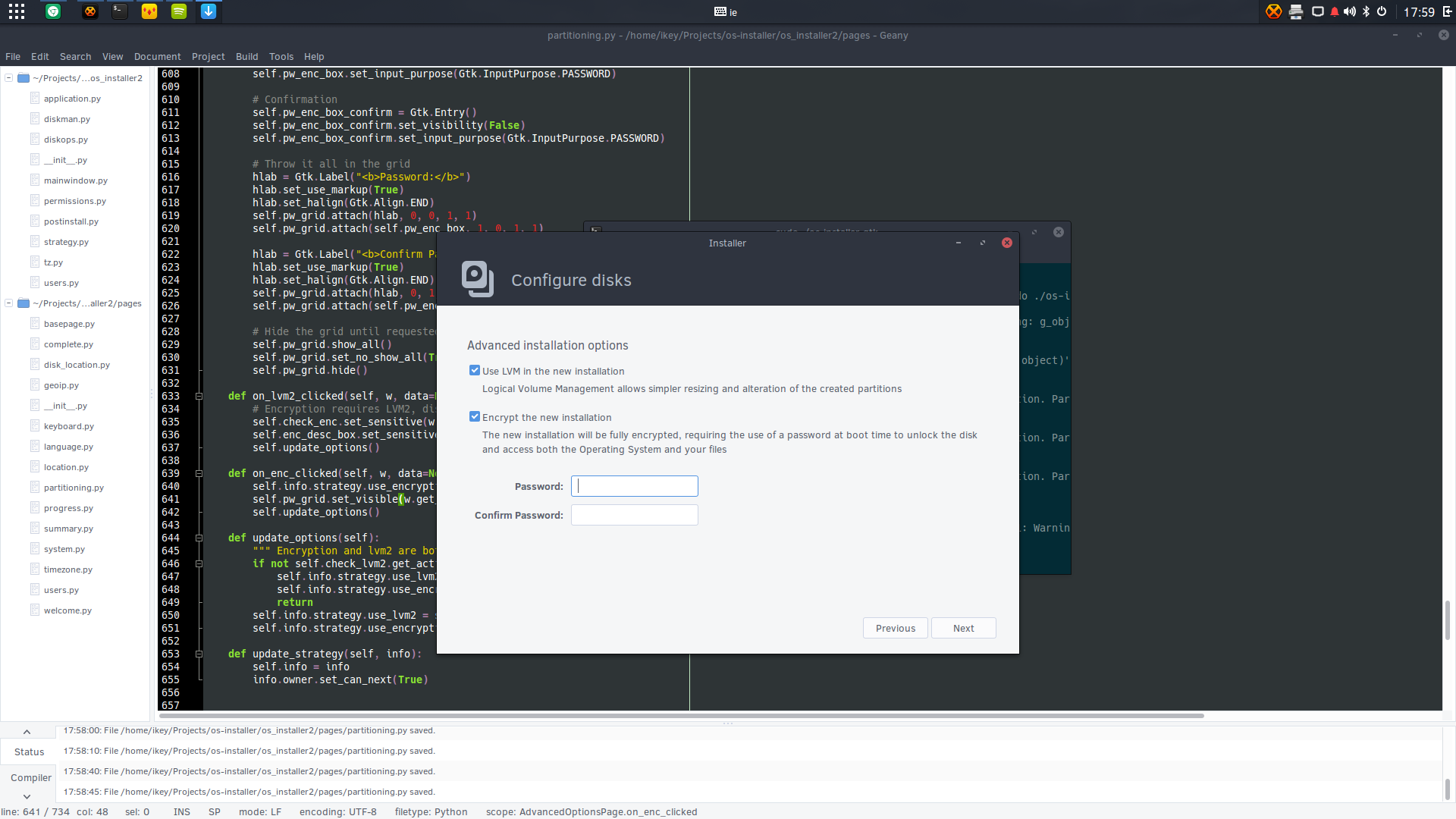
Task: Open the Search menu
Action: point(75,56)
